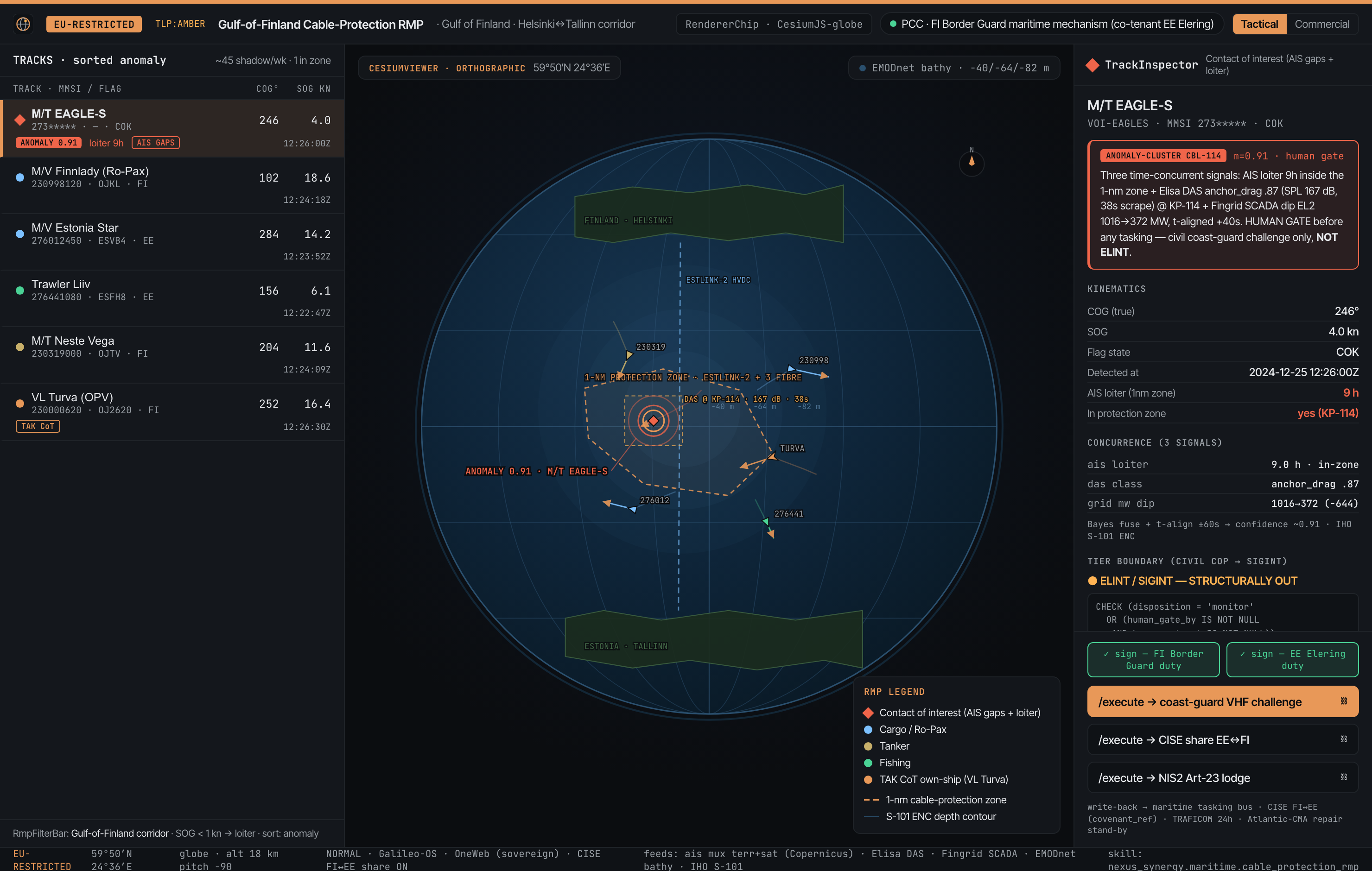Click the 'ELINT / SIGINT — STRUCTURALLY OUT' heading
1372x871 pixels.
coord(1198,581)
